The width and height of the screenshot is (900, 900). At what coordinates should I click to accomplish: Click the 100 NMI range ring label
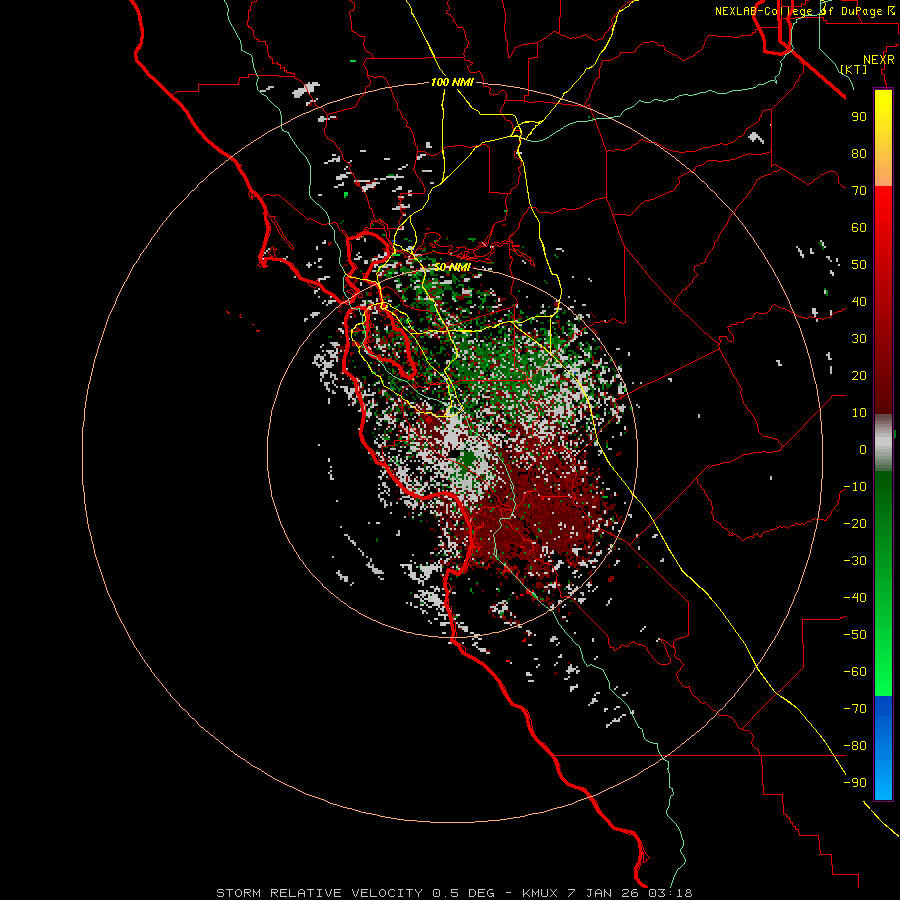pos(452,83)
